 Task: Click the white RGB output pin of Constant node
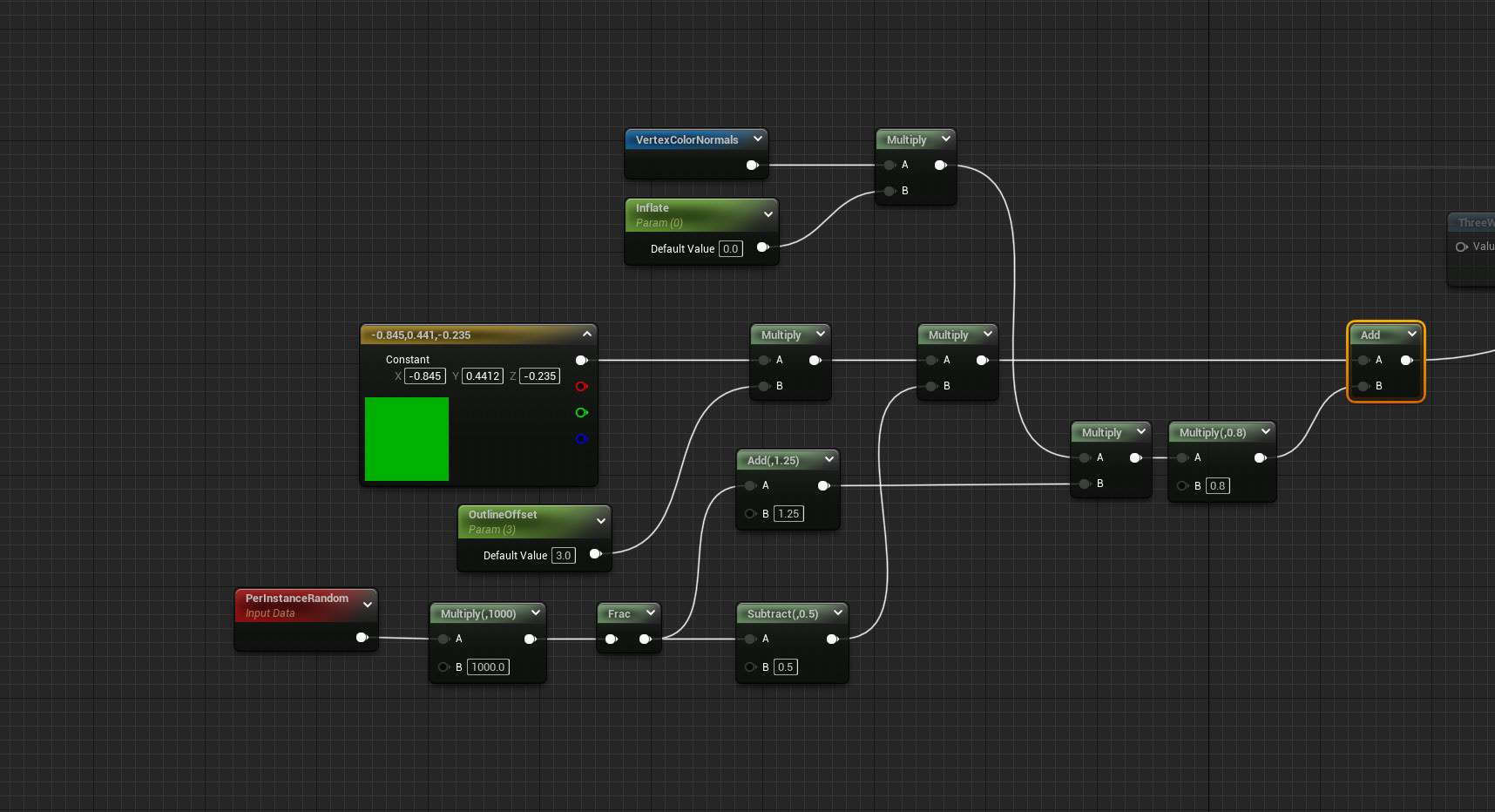(x=581, y=360)
